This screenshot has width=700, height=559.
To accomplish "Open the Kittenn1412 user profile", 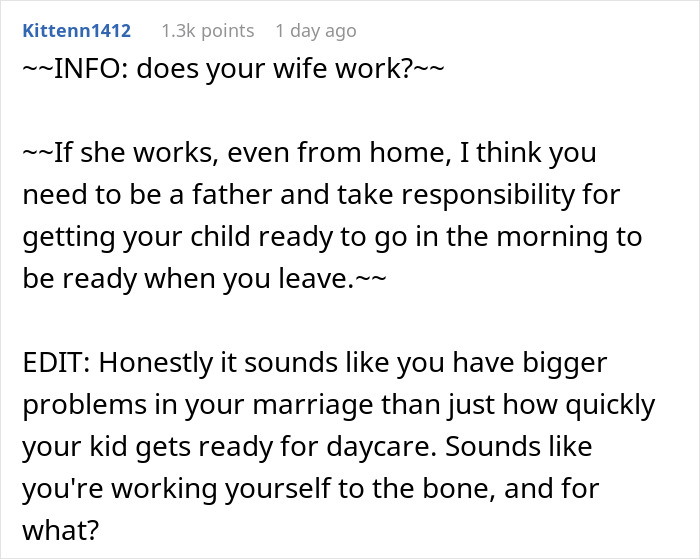I will point(77,31).
